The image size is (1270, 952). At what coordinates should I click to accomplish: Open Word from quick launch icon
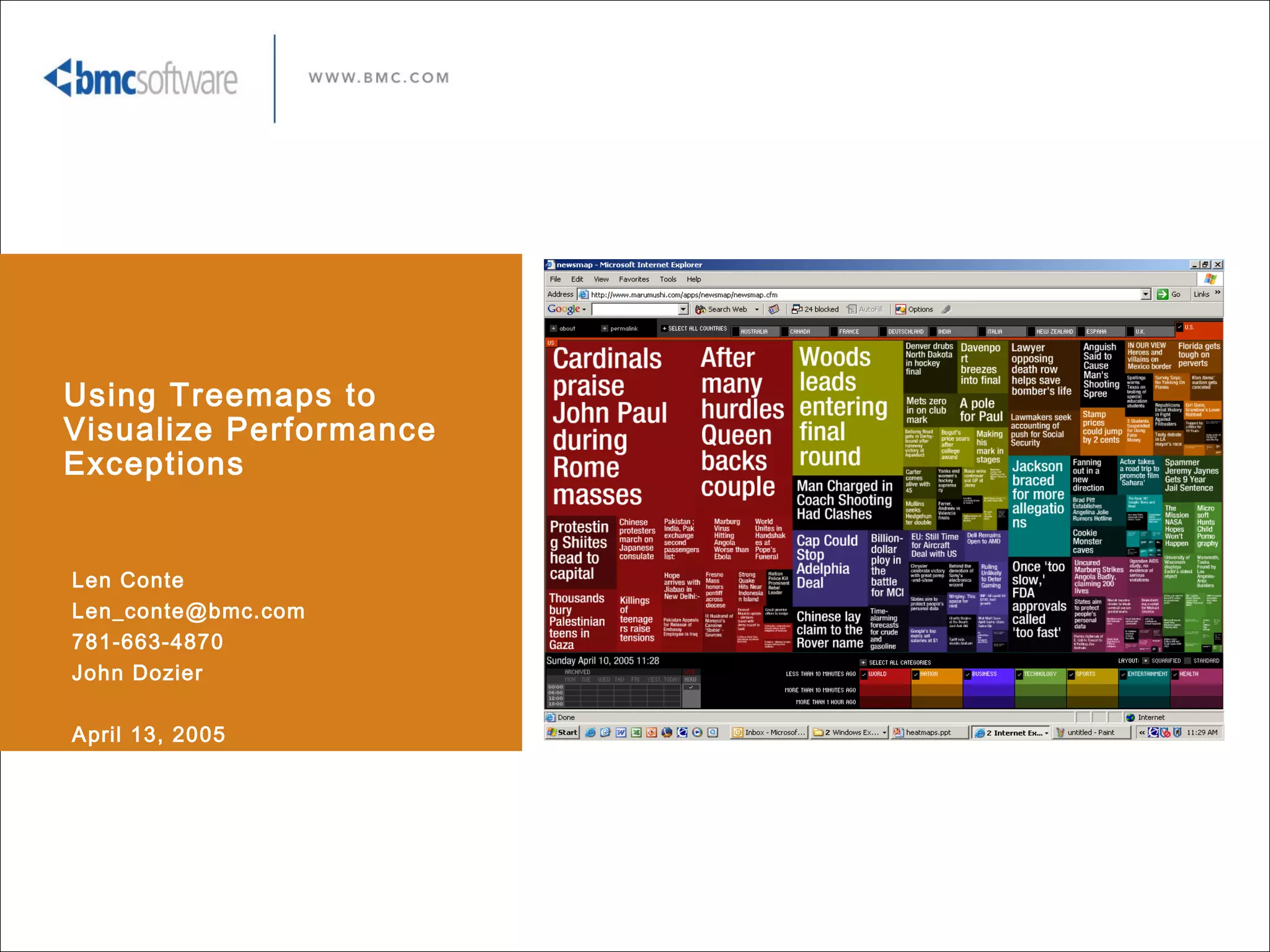(621, 733)
